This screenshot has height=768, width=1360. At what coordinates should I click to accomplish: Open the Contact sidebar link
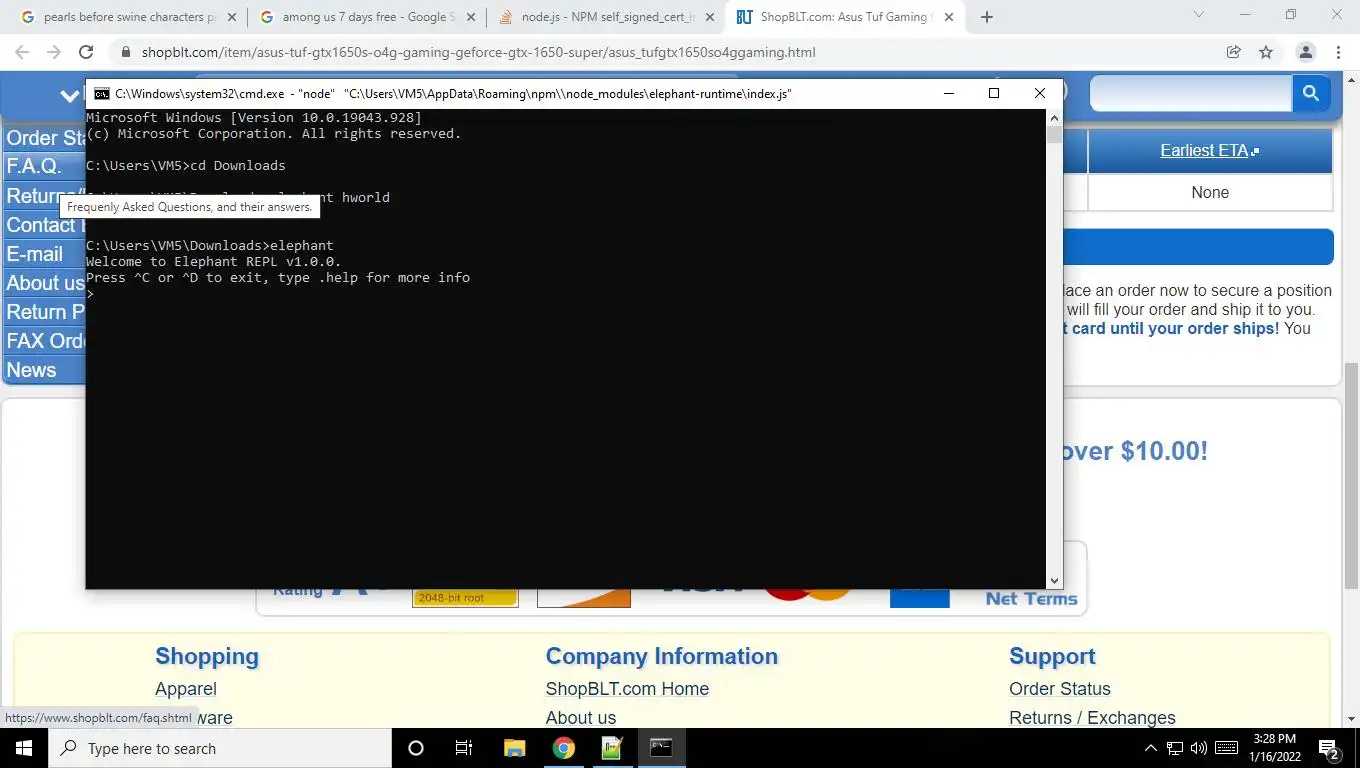coord(45,225)
